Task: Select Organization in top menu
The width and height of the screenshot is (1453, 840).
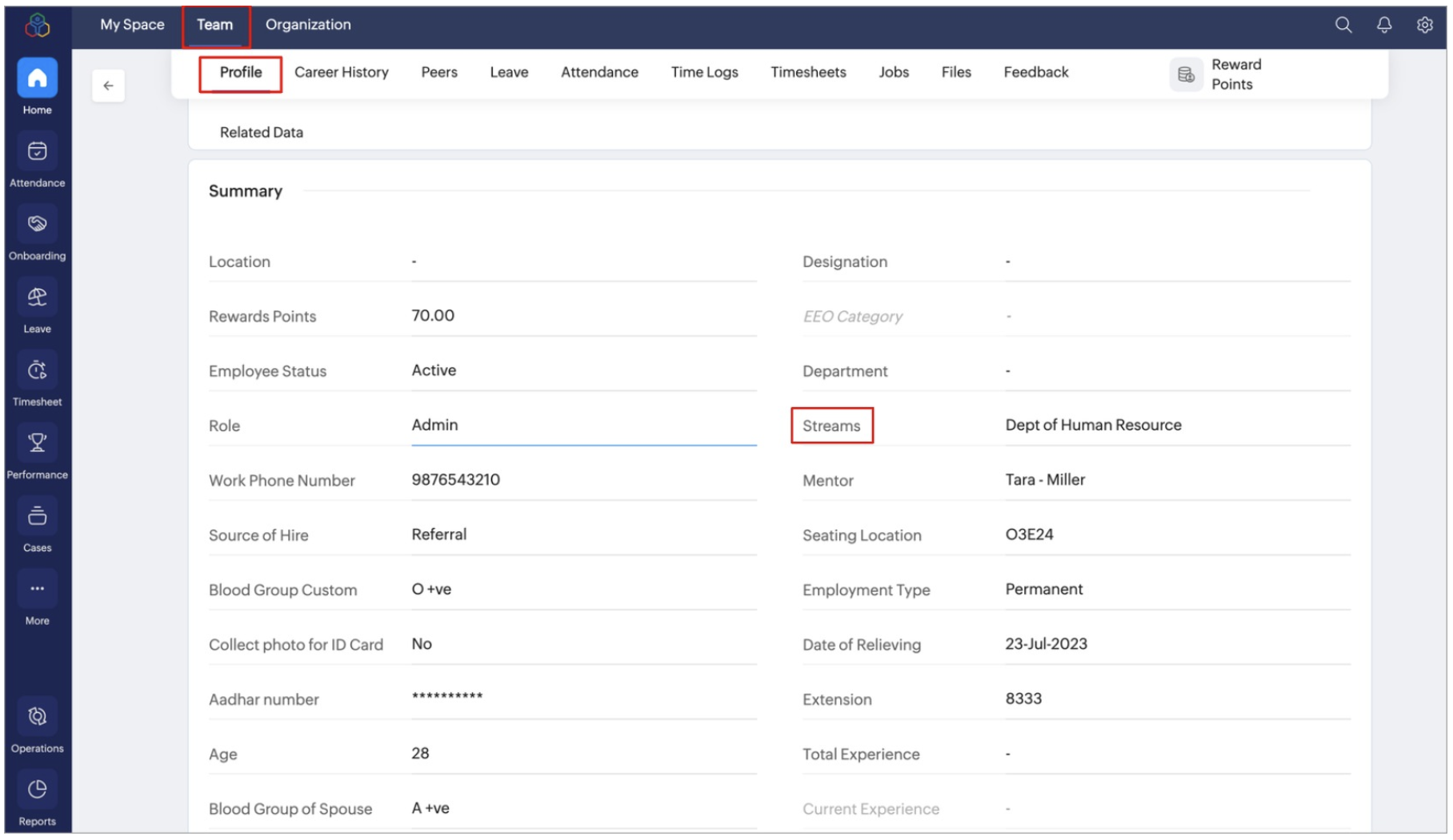Action: pos(308,25)
